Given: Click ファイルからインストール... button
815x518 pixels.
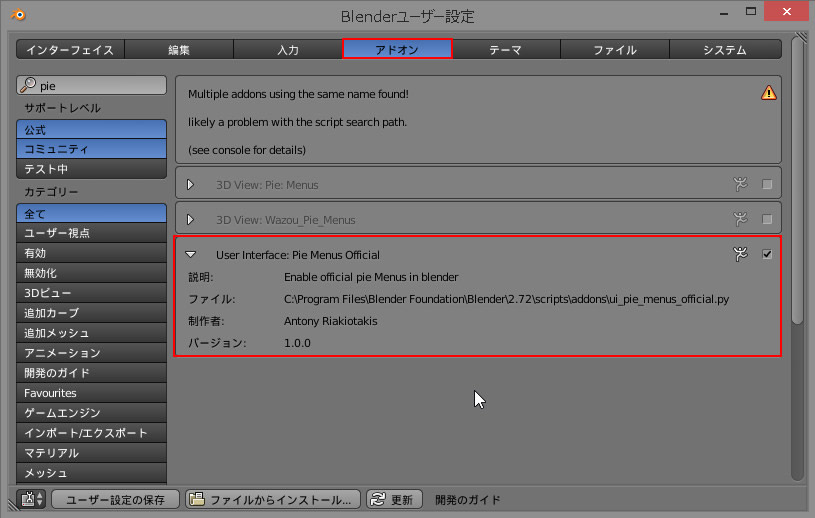Looking at the screenshot, I should [273, 499].
